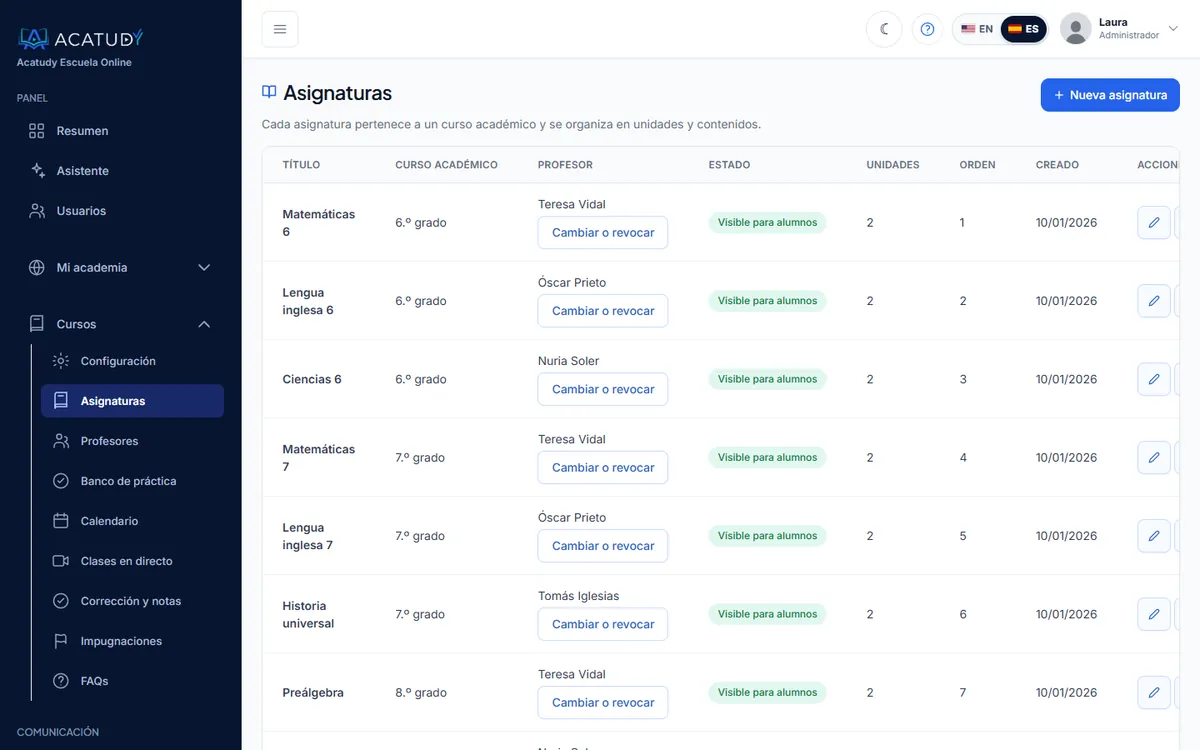Edit Matemáticas 7 with the pencil icon

tap(1154, 457)
